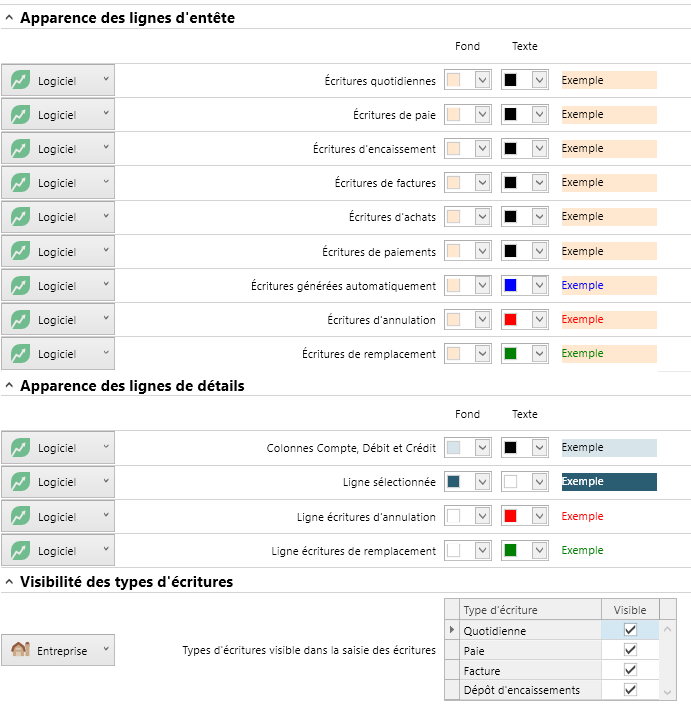
Task: Click green text swatch for Écritures de remplacement header
Action: (x=511, y=353)
